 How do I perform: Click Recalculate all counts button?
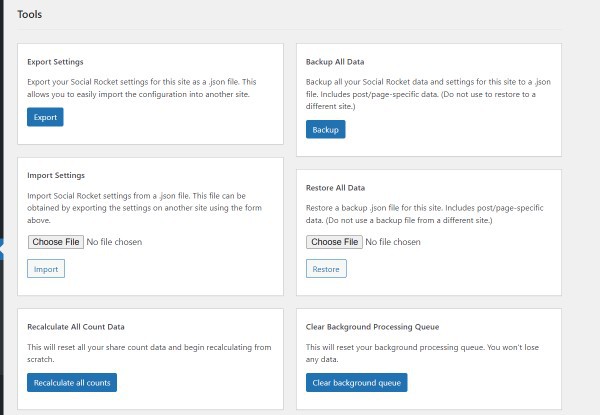(72, 382)
